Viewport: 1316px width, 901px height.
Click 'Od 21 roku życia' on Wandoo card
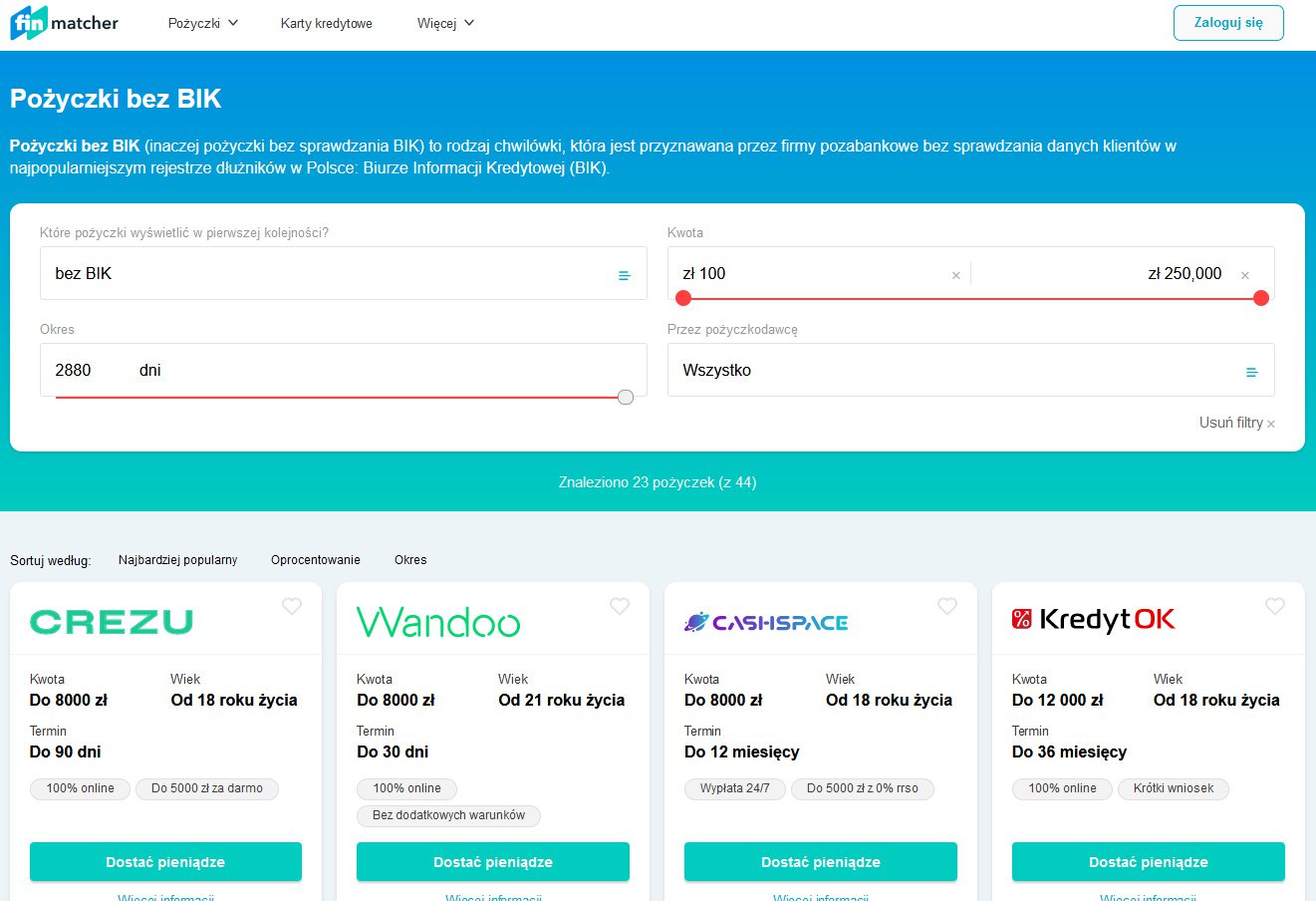click(x=562, y=700)
